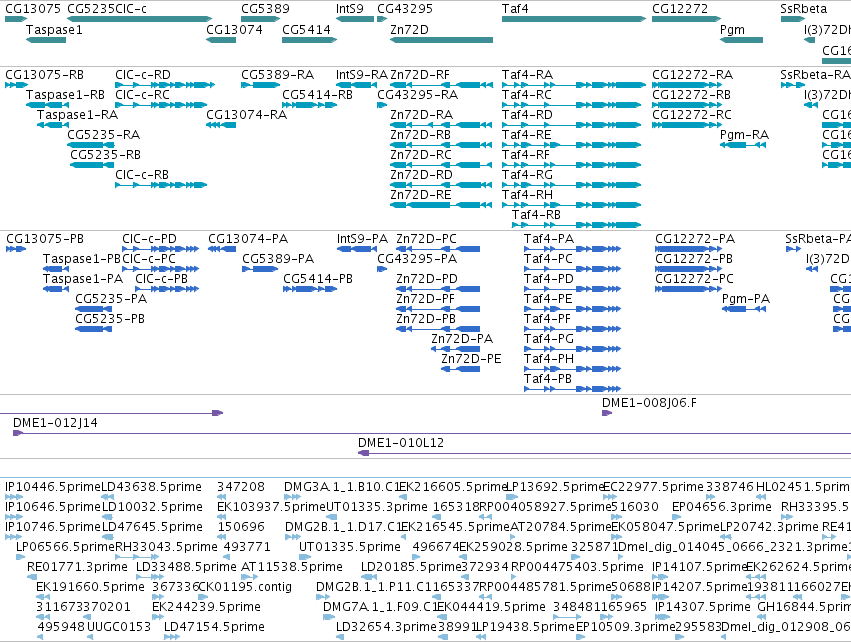The width and height of the screenshot is (851, 642).
Task: Click transcript CG5389-RA glyph
Action: [261, 85]
